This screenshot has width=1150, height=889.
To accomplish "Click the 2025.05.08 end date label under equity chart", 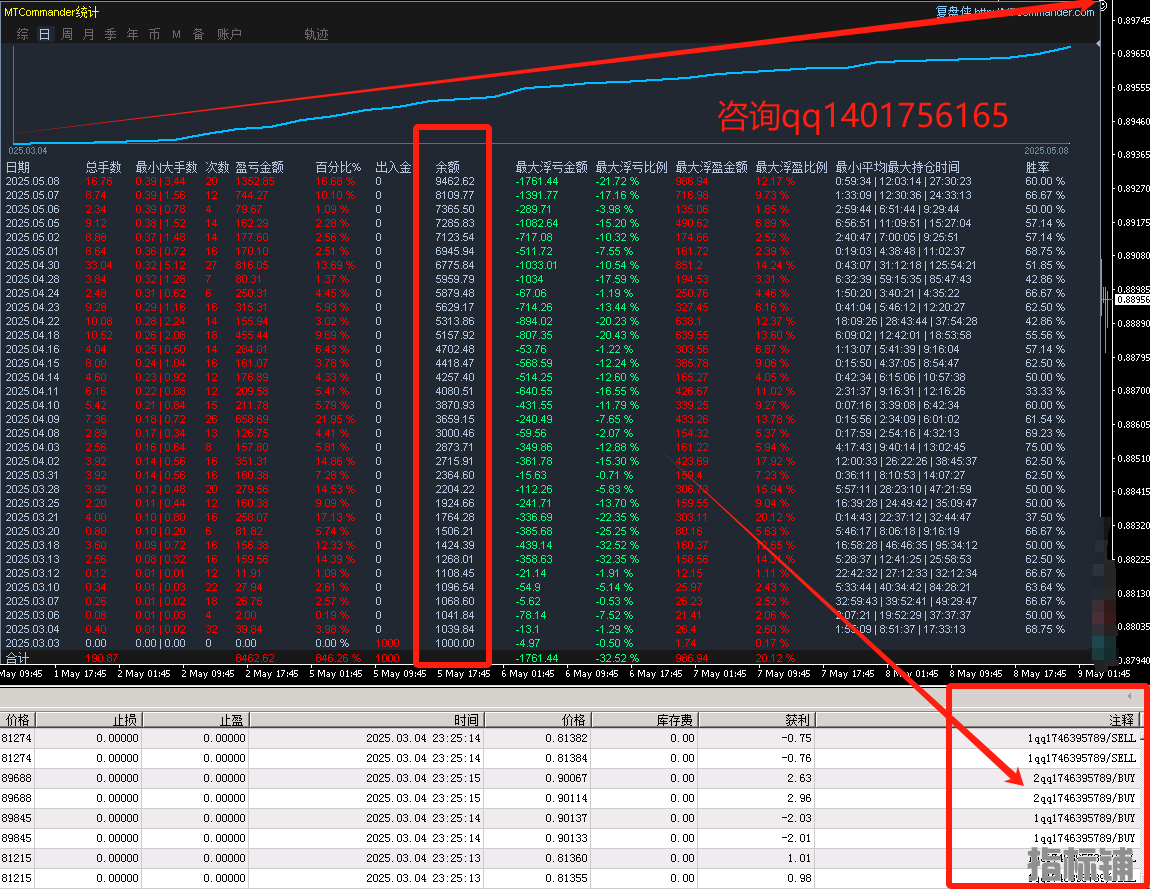I will (1047, 150).
